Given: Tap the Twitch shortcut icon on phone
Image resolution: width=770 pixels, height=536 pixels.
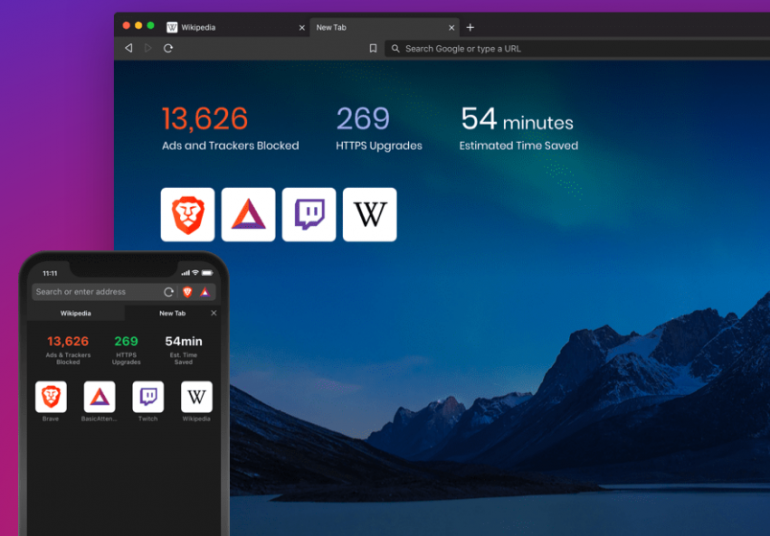Looking at the screenshot, I should point(148,396).
